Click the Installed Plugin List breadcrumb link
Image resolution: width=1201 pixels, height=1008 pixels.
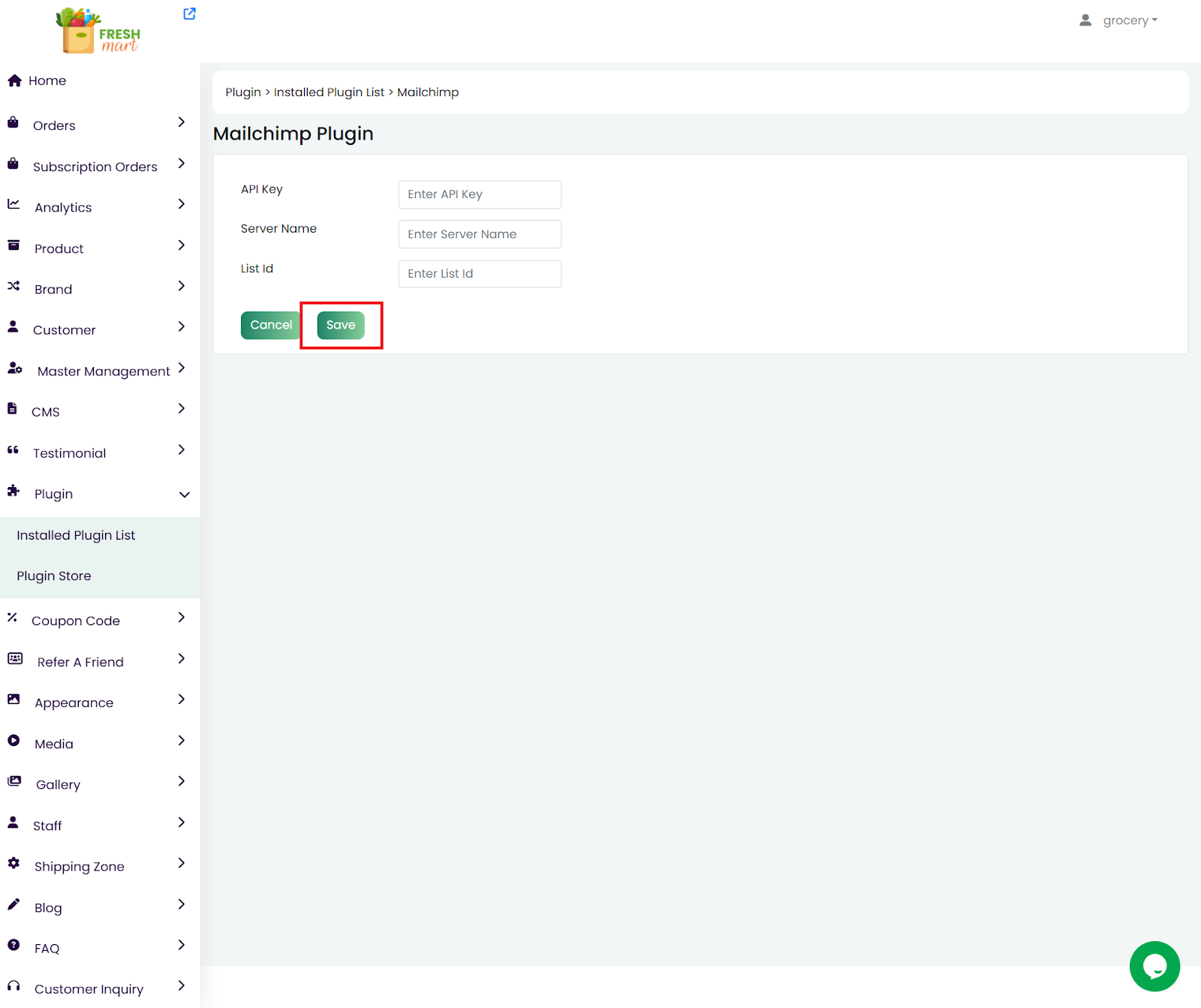329,92
